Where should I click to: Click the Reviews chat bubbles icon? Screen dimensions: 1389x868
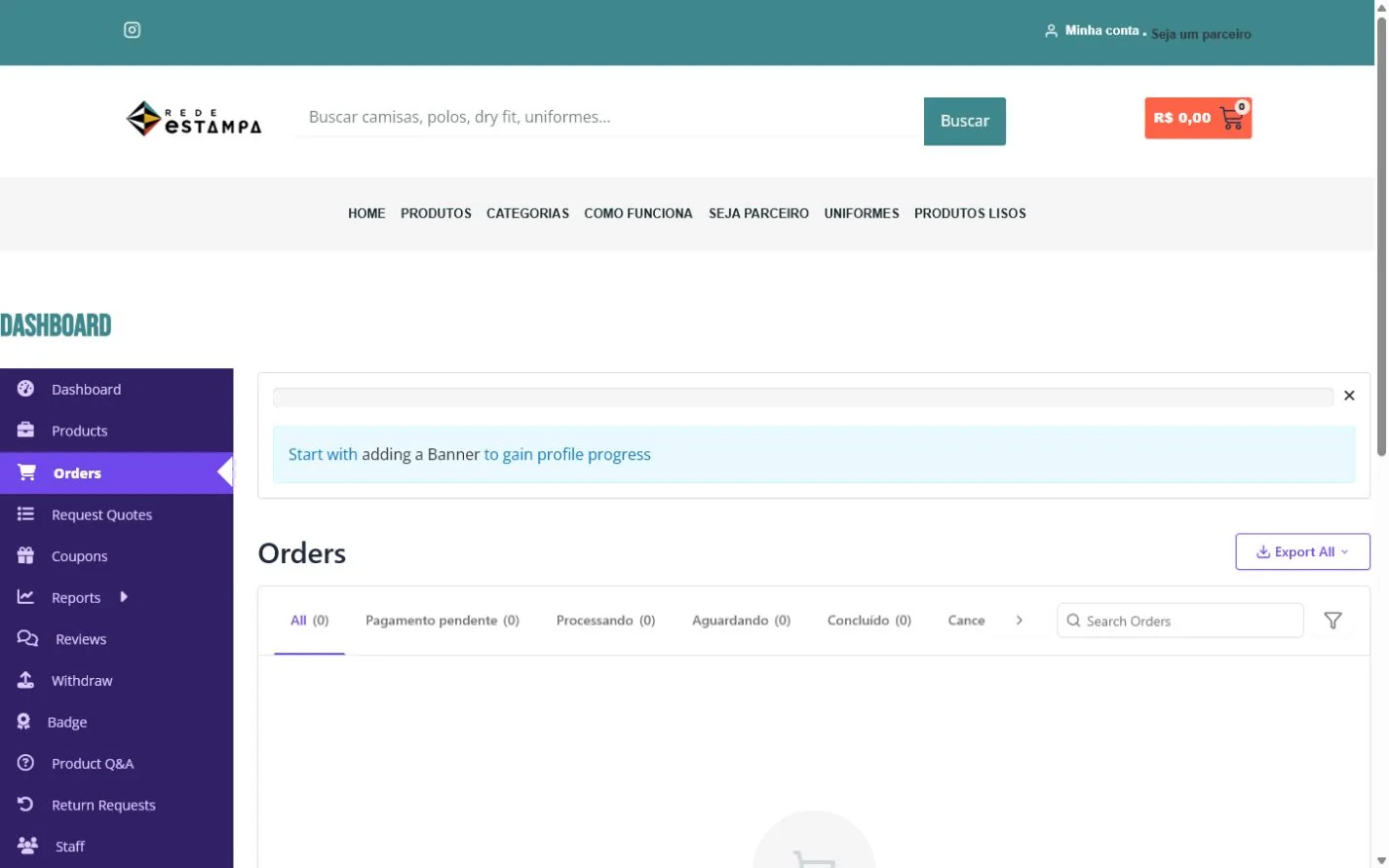click(27, 638)
